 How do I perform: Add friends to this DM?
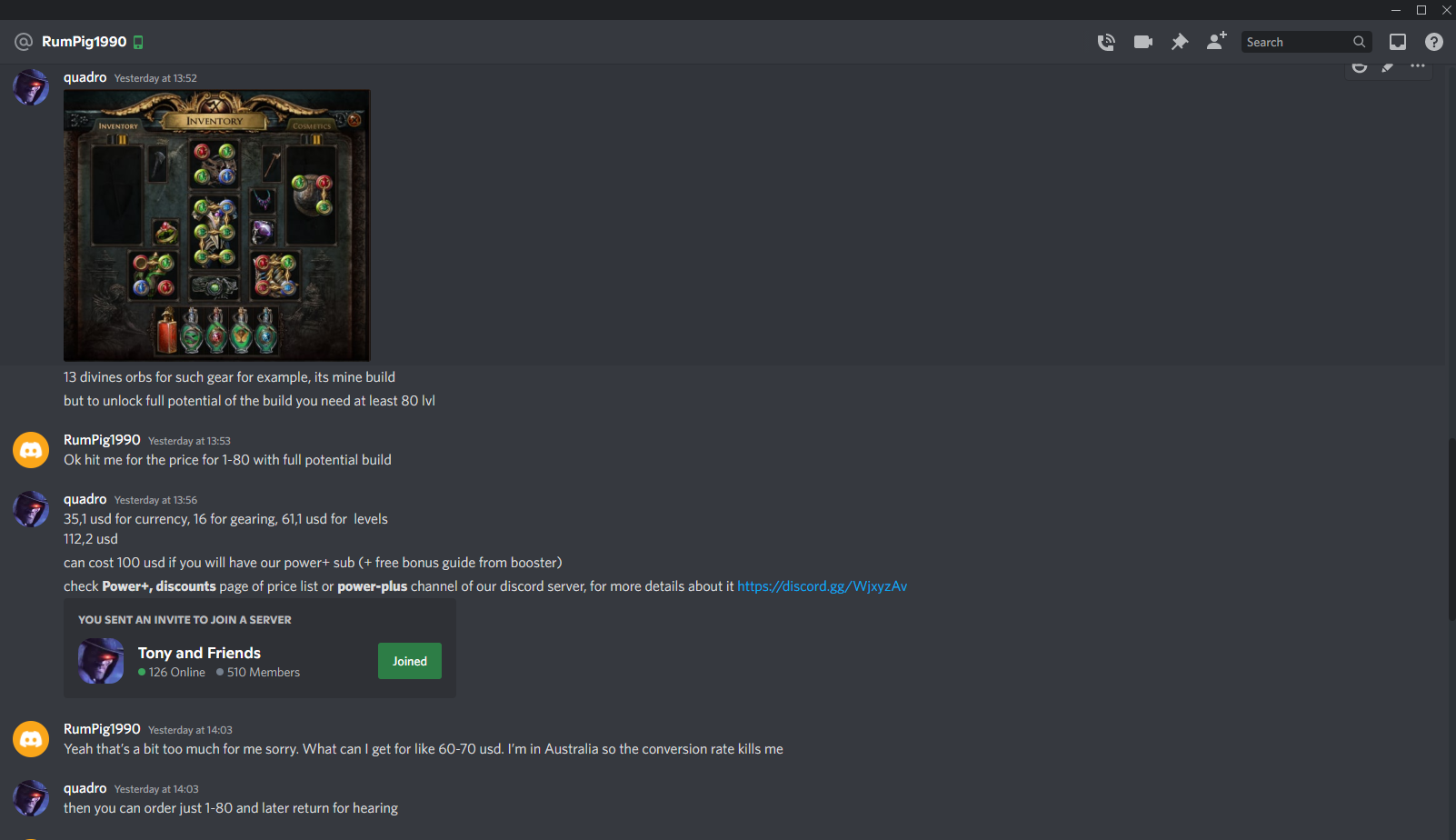point(1216,41)
